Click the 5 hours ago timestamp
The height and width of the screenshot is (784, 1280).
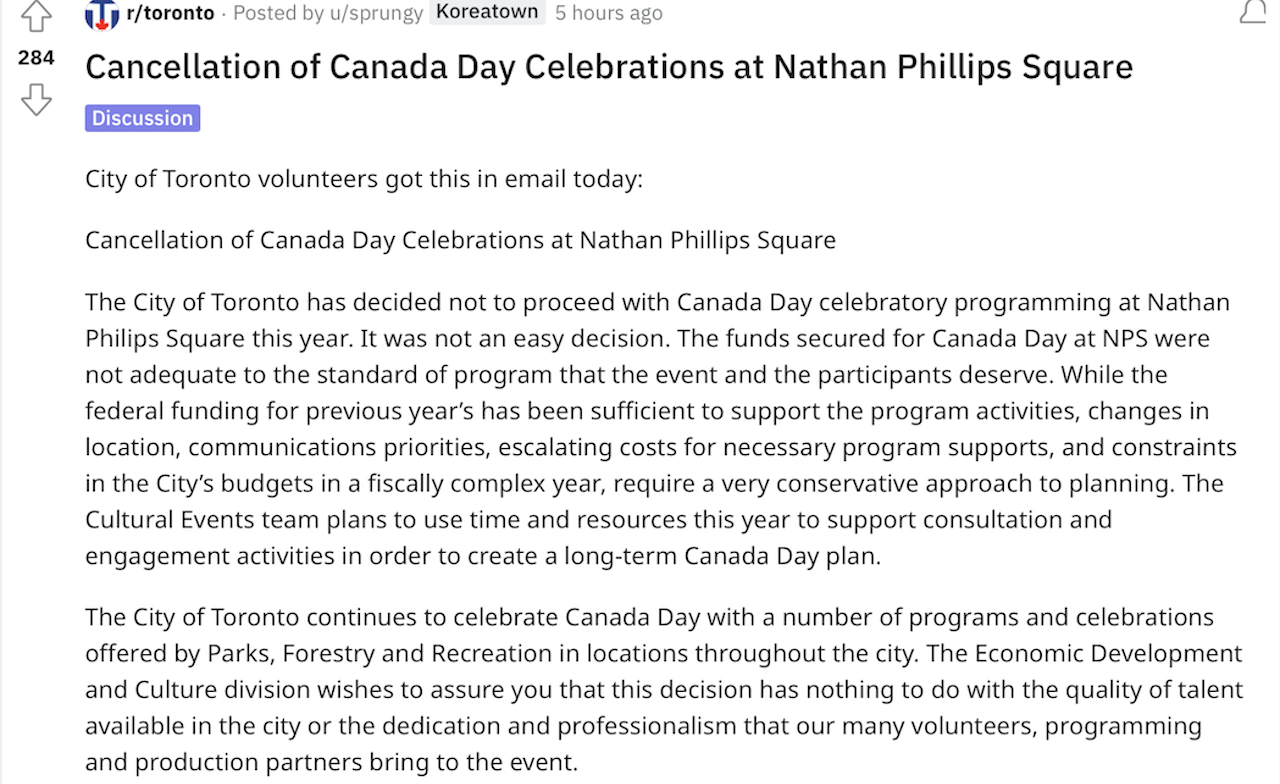click(608, 13)
